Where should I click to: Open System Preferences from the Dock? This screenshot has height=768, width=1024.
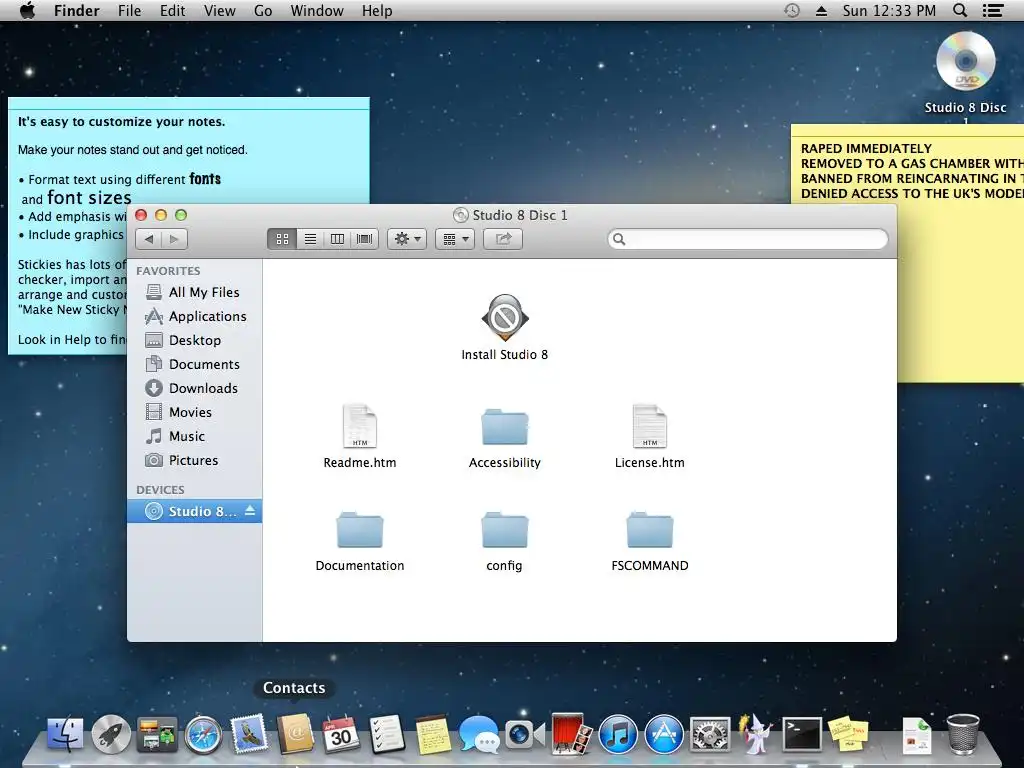pos(710,734)
